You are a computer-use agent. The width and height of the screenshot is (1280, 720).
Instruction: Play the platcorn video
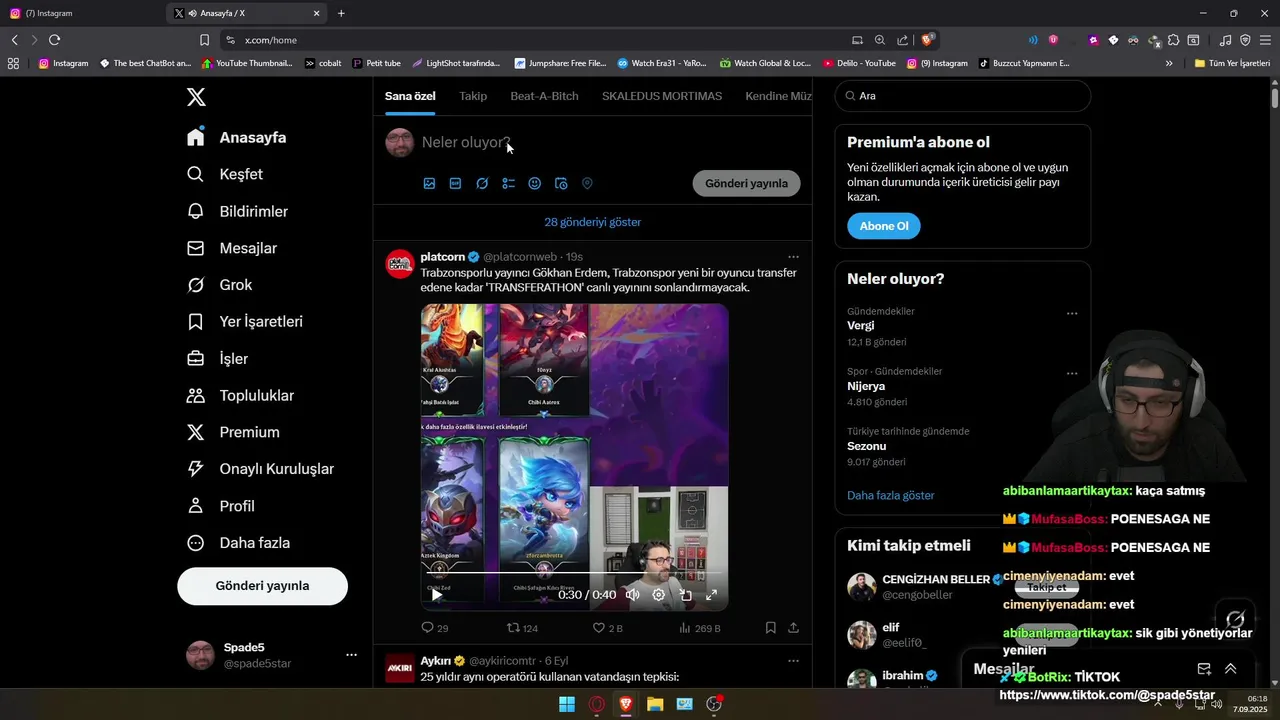point(436,594)
